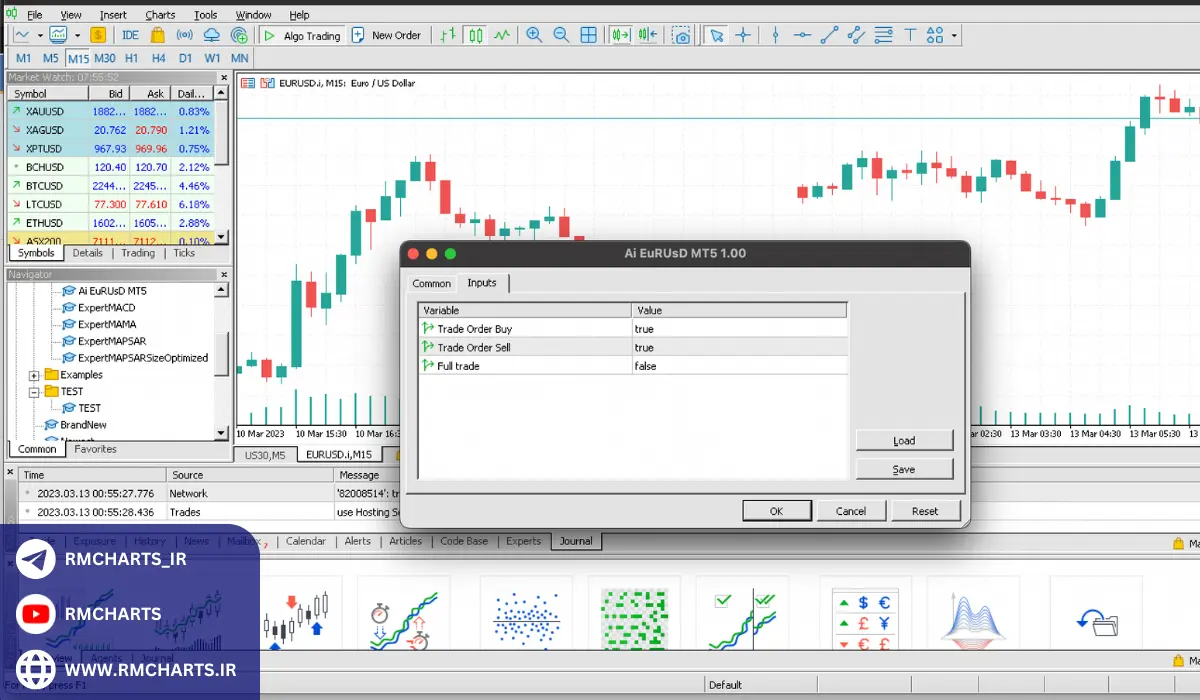Select the crosshair tool

[743, 35]
